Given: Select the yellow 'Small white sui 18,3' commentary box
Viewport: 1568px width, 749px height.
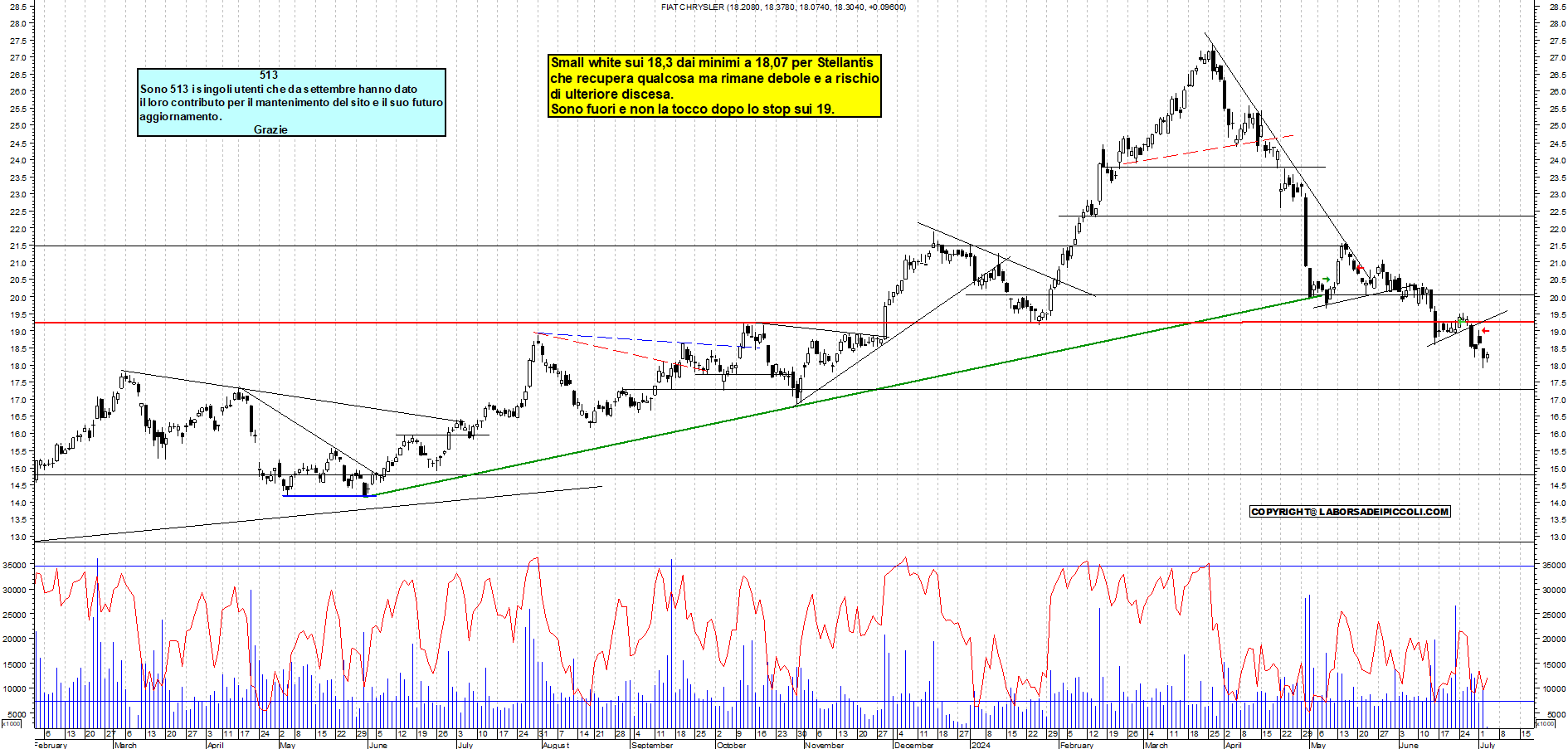Looking at the screenshot, I should coord(714,85).
